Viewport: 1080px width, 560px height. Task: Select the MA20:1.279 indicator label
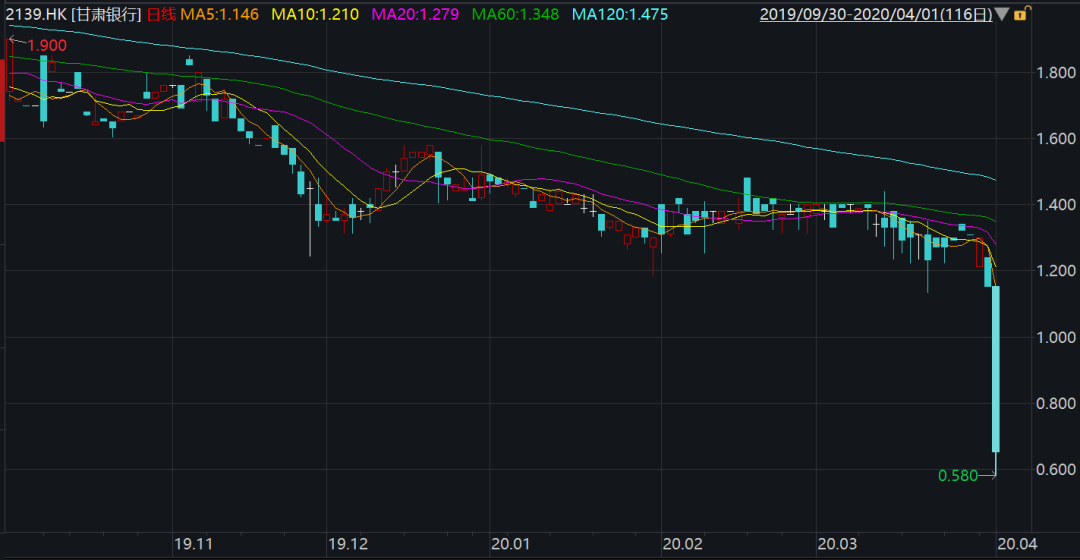tap(415, 14)
